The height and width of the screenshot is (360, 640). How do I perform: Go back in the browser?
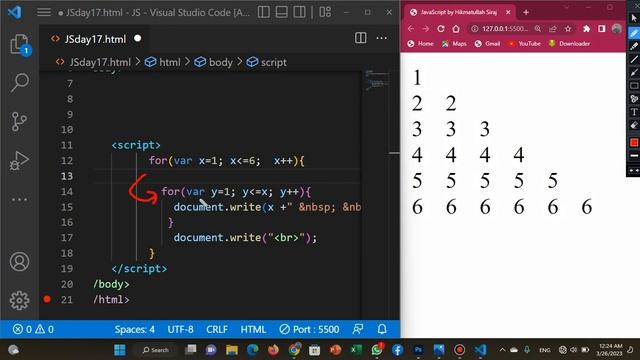411,29
